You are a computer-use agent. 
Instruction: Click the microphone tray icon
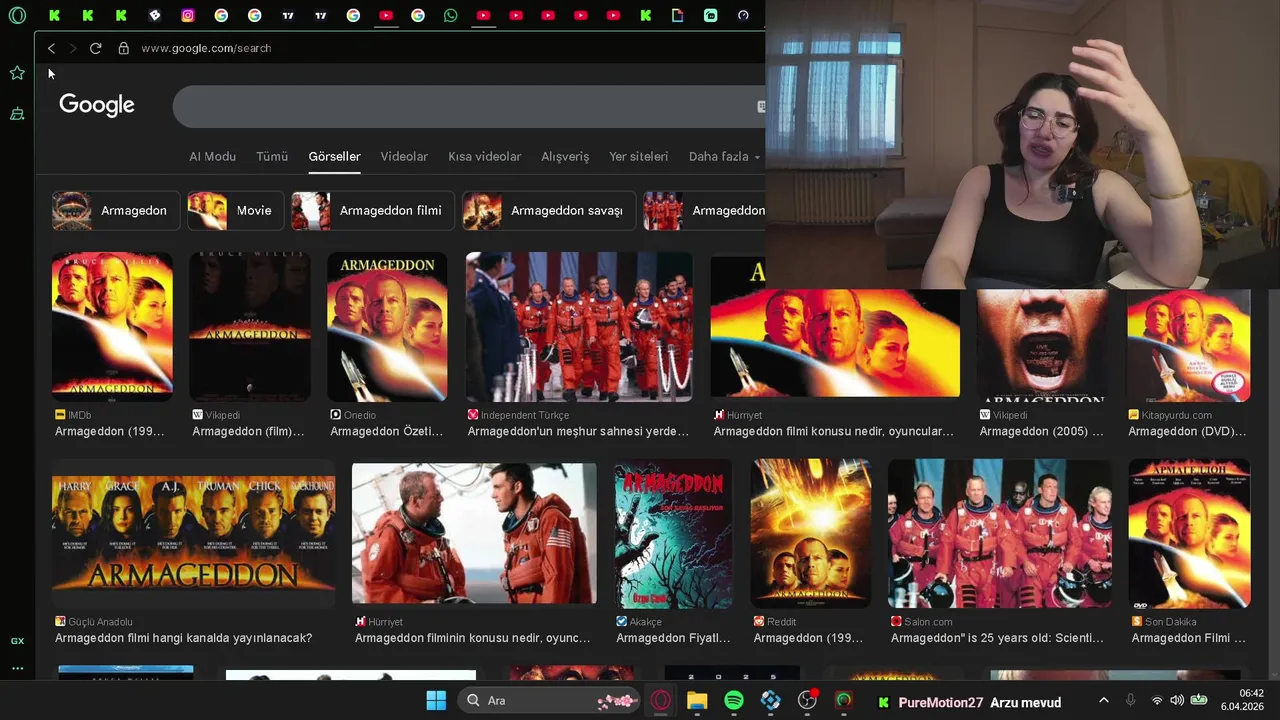click(x=1130, y=701)
